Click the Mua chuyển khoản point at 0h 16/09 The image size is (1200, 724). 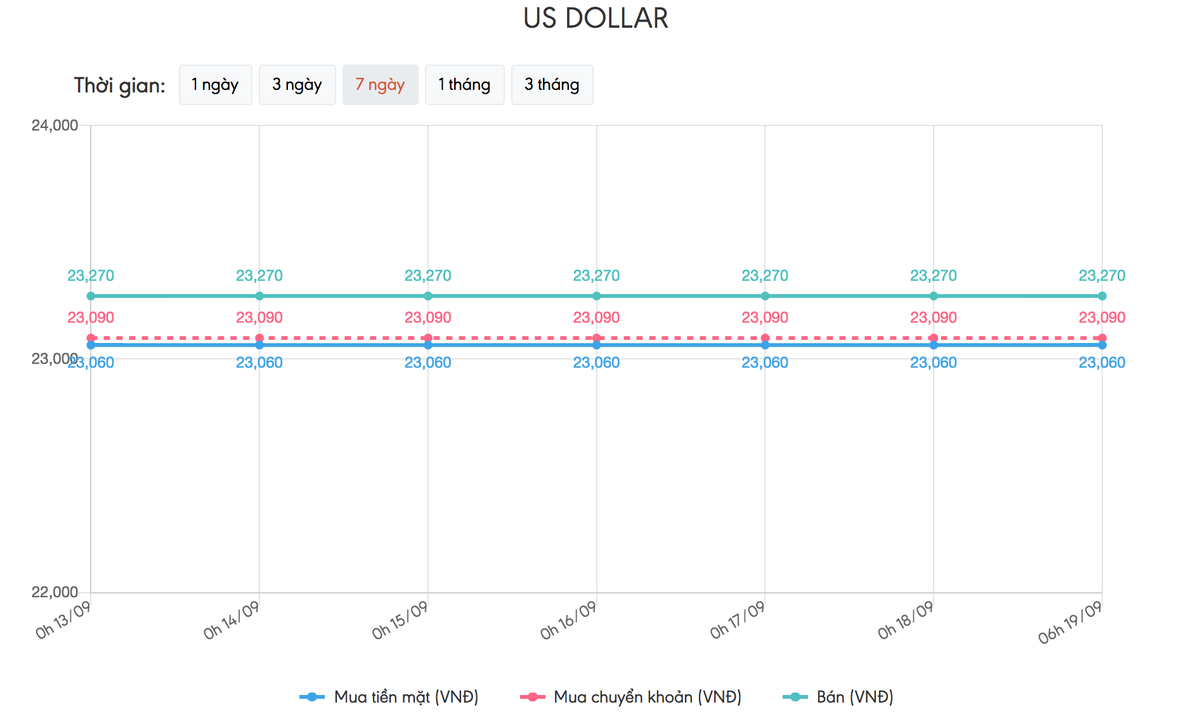(x=597, y=338)
